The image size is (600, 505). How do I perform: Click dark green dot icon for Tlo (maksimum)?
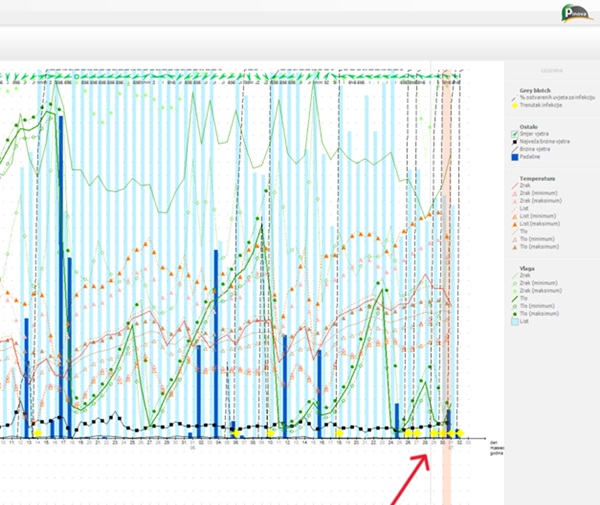(515, 314)
